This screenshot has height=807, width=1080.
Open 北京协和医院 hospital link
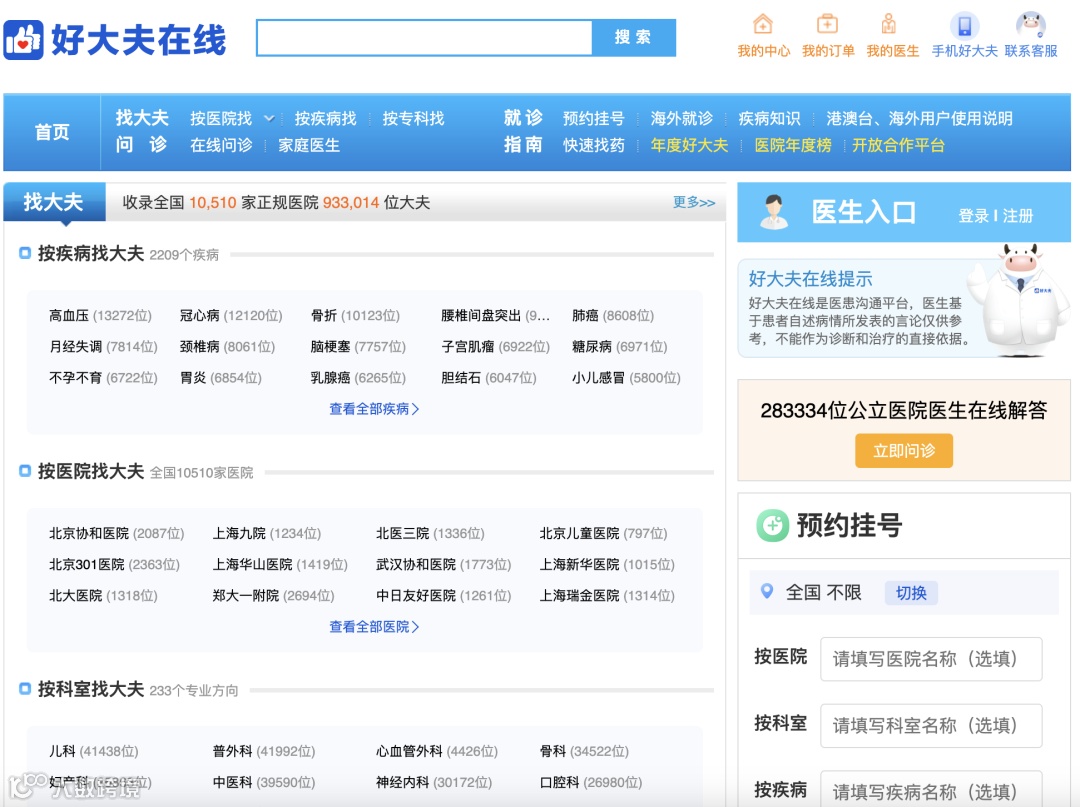(89, 533)
